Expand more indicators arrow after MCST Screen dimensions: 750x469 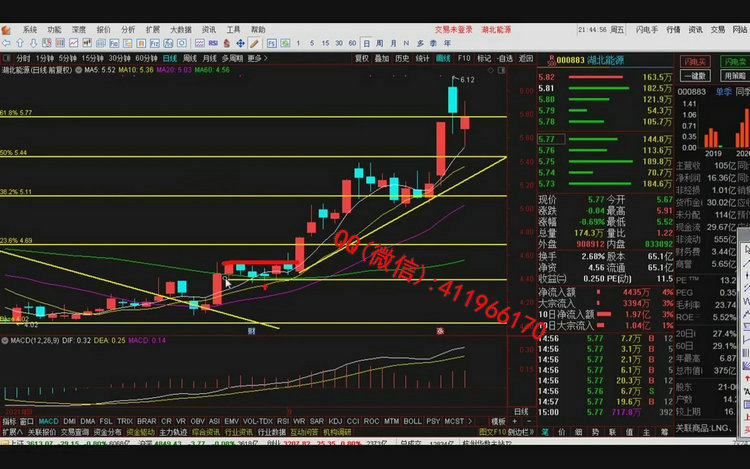470,421
